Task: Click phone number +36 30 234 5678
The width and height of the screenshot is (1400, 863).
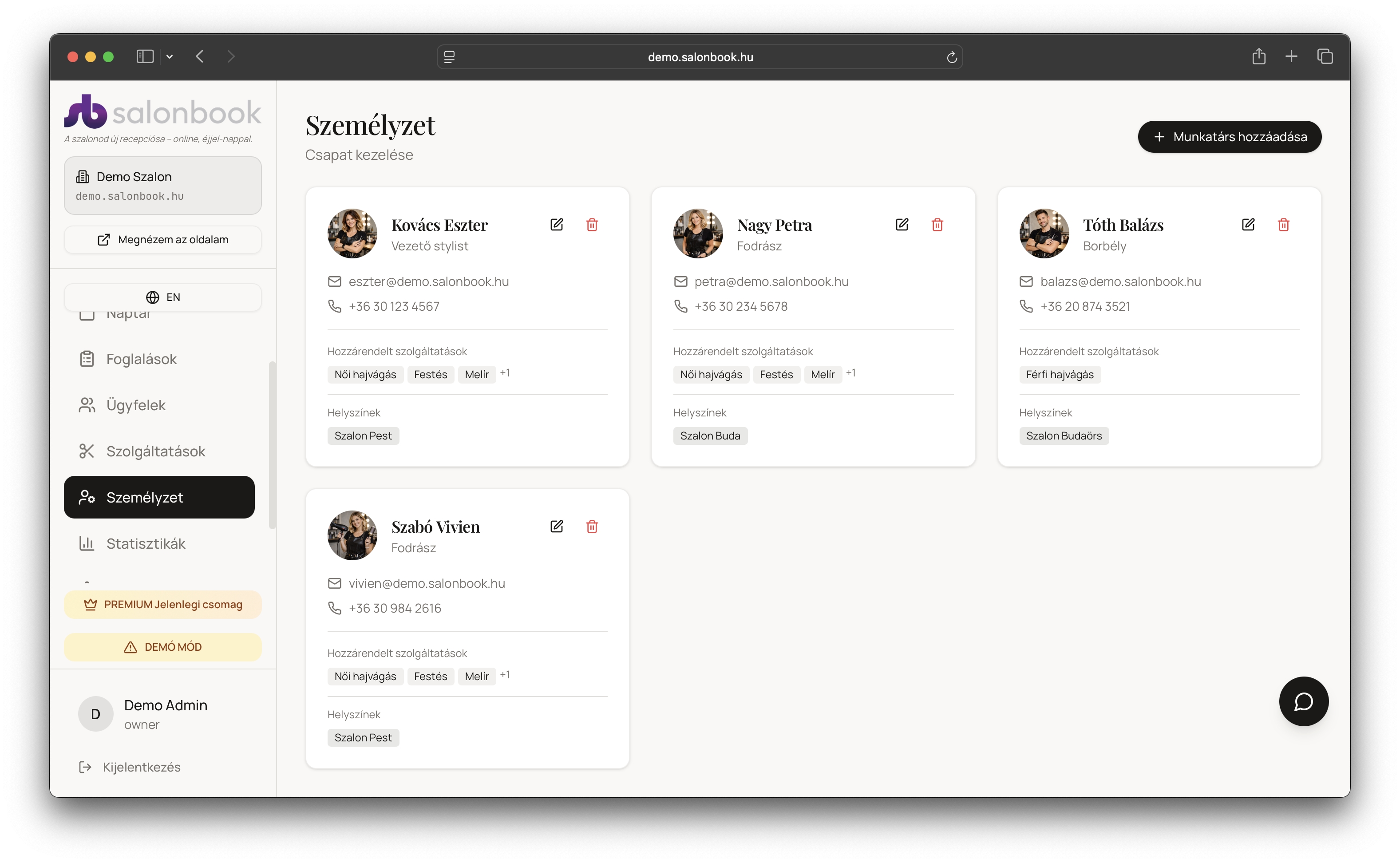Action: tap(741, 306)
